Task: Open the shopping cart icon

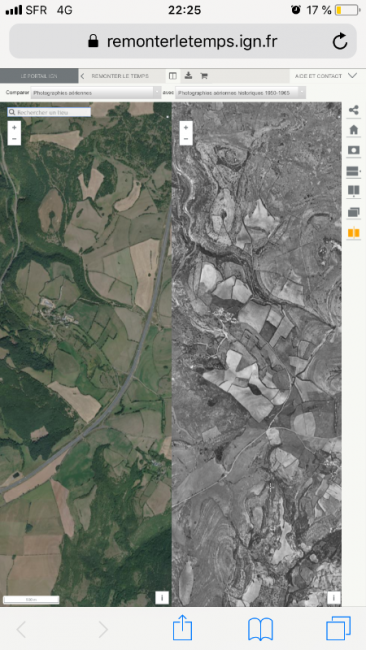Action: tap(204, 76)
